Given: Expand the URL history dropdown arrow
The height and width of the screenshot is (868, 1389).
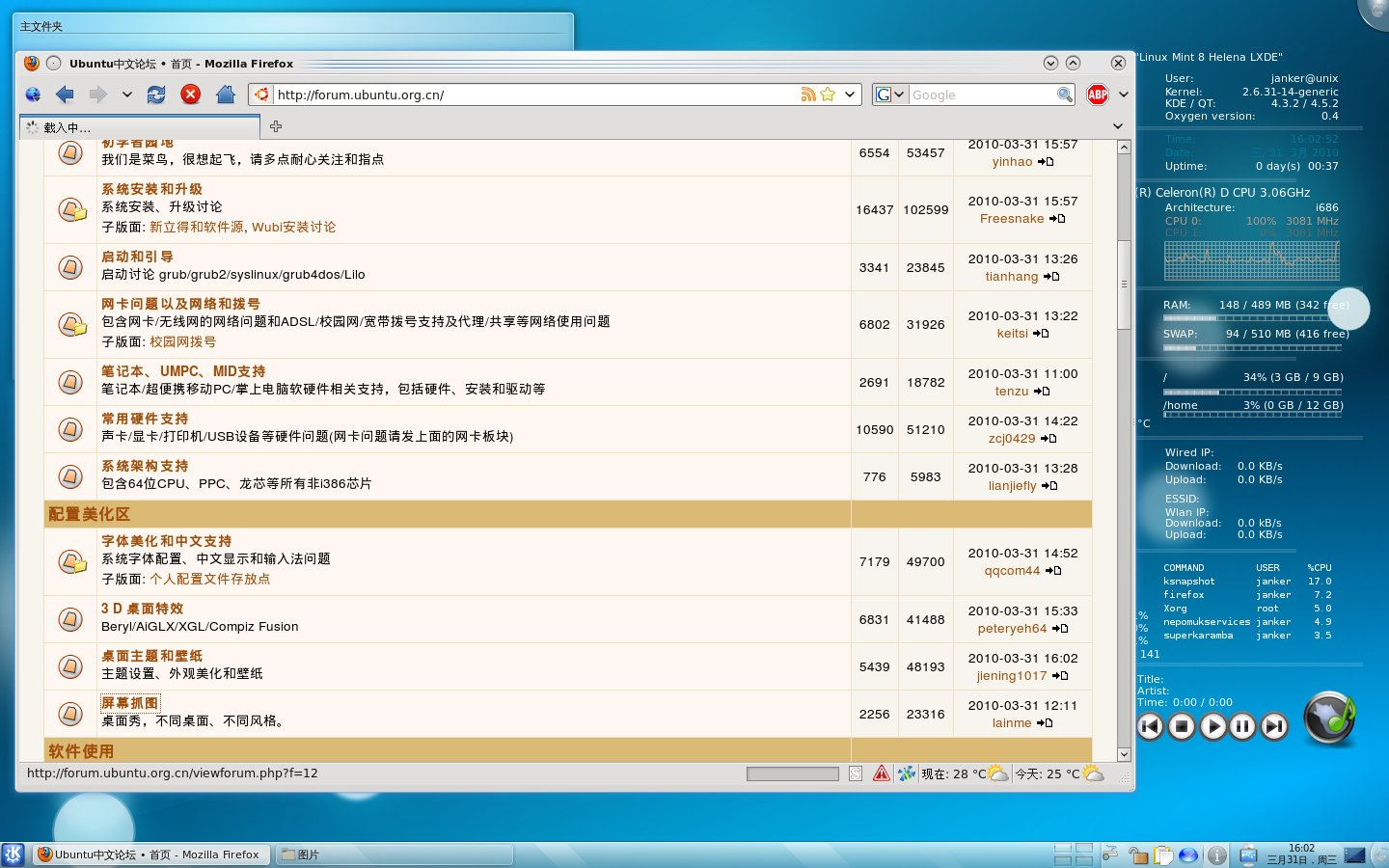Looking at the screenshot, I should [850, 95].
